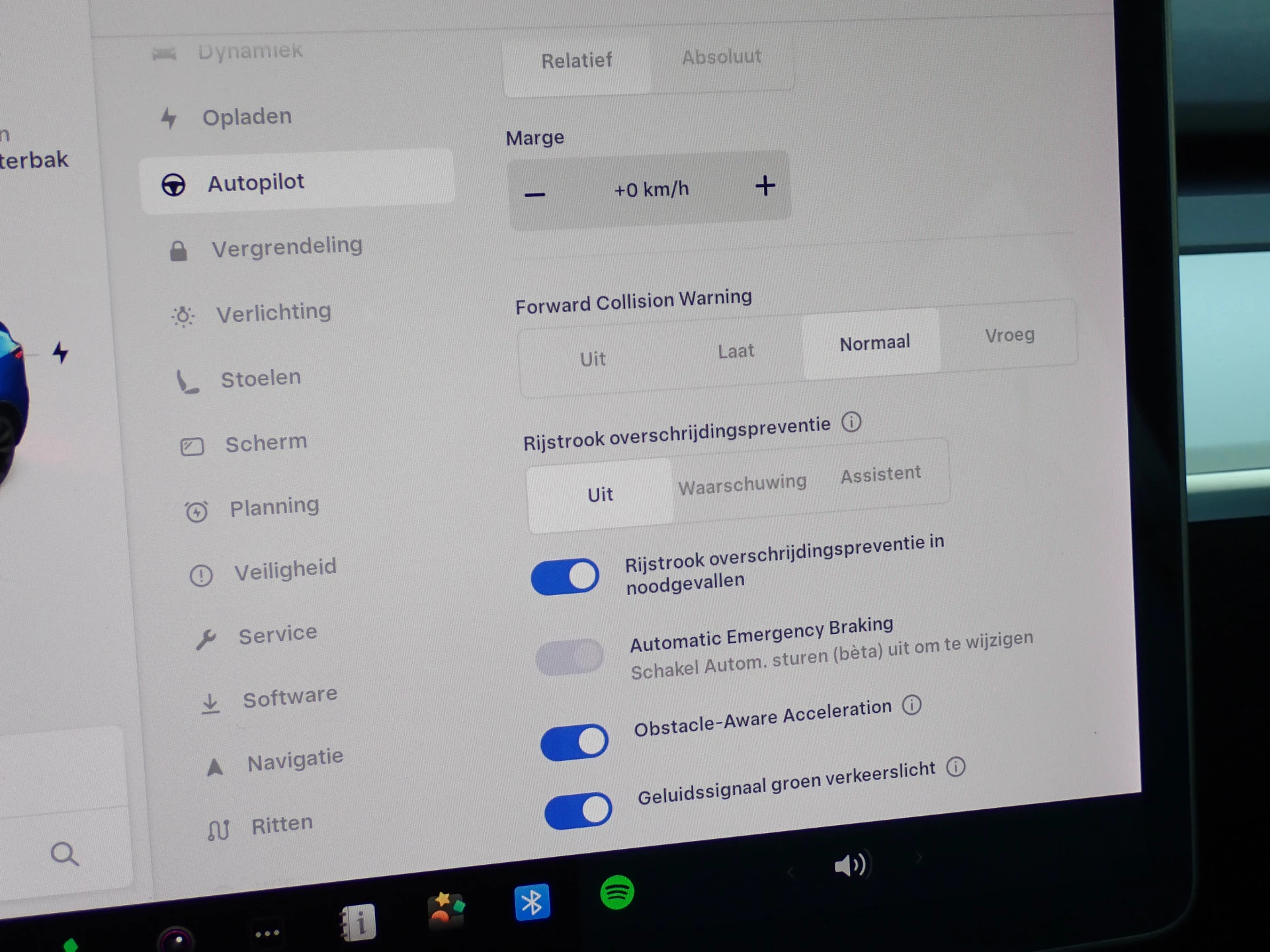Click the volume speaker icon
This screenshot has width=1270, height=952.
(850, 865)
